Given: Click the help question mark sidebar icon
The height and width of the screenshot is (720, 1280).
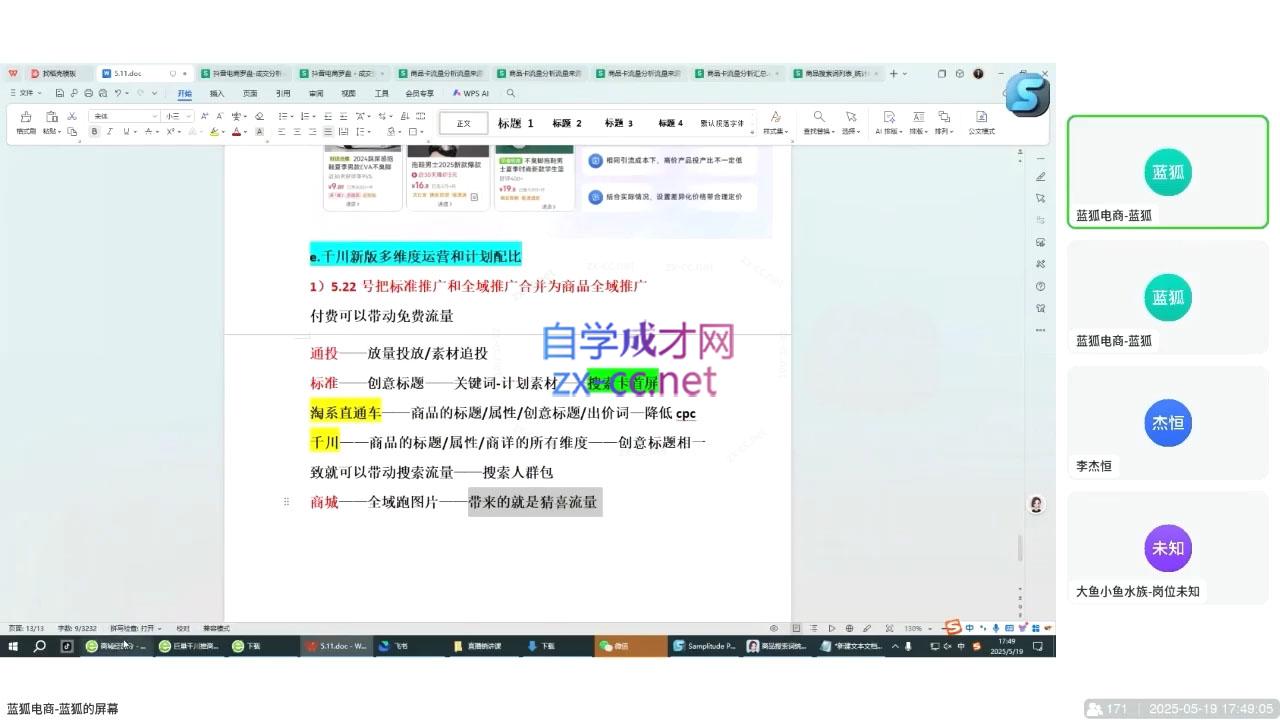Looking at the screenshot, I should click(x=1041, y=286).
